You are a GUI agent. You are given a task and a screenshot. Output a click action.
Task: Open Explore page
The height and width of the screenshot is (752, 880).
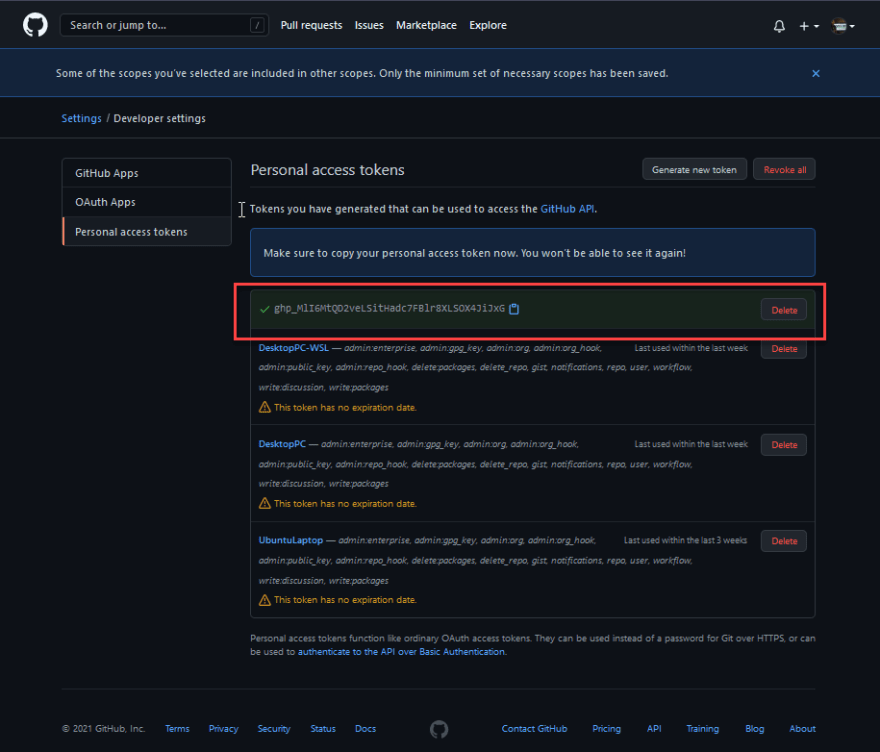coord(488,25)
